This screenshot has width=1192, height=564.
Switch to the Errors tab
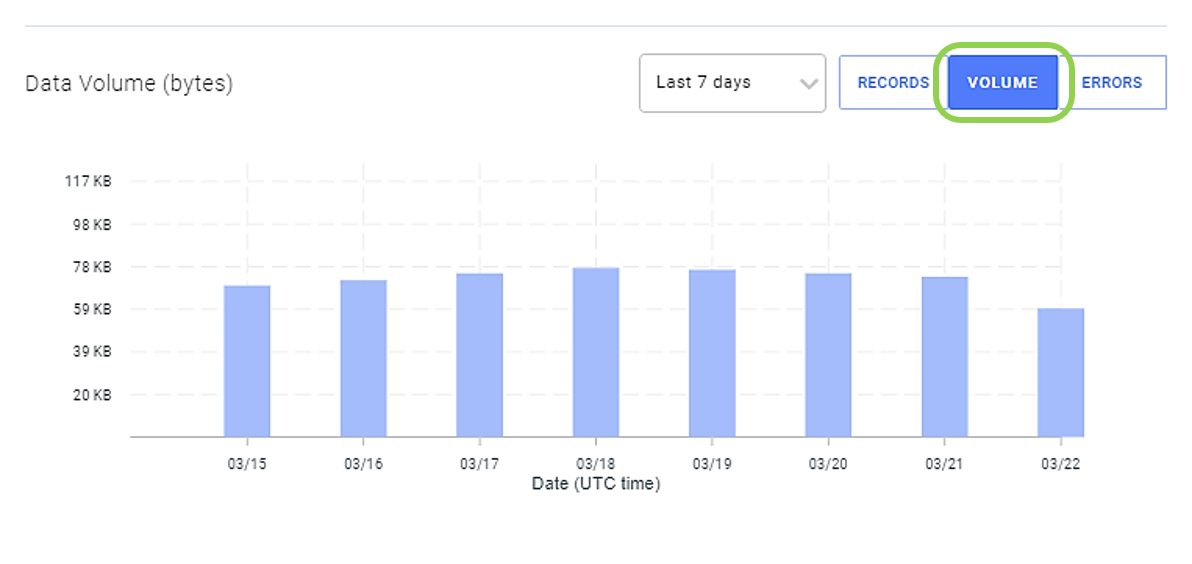1111,83
